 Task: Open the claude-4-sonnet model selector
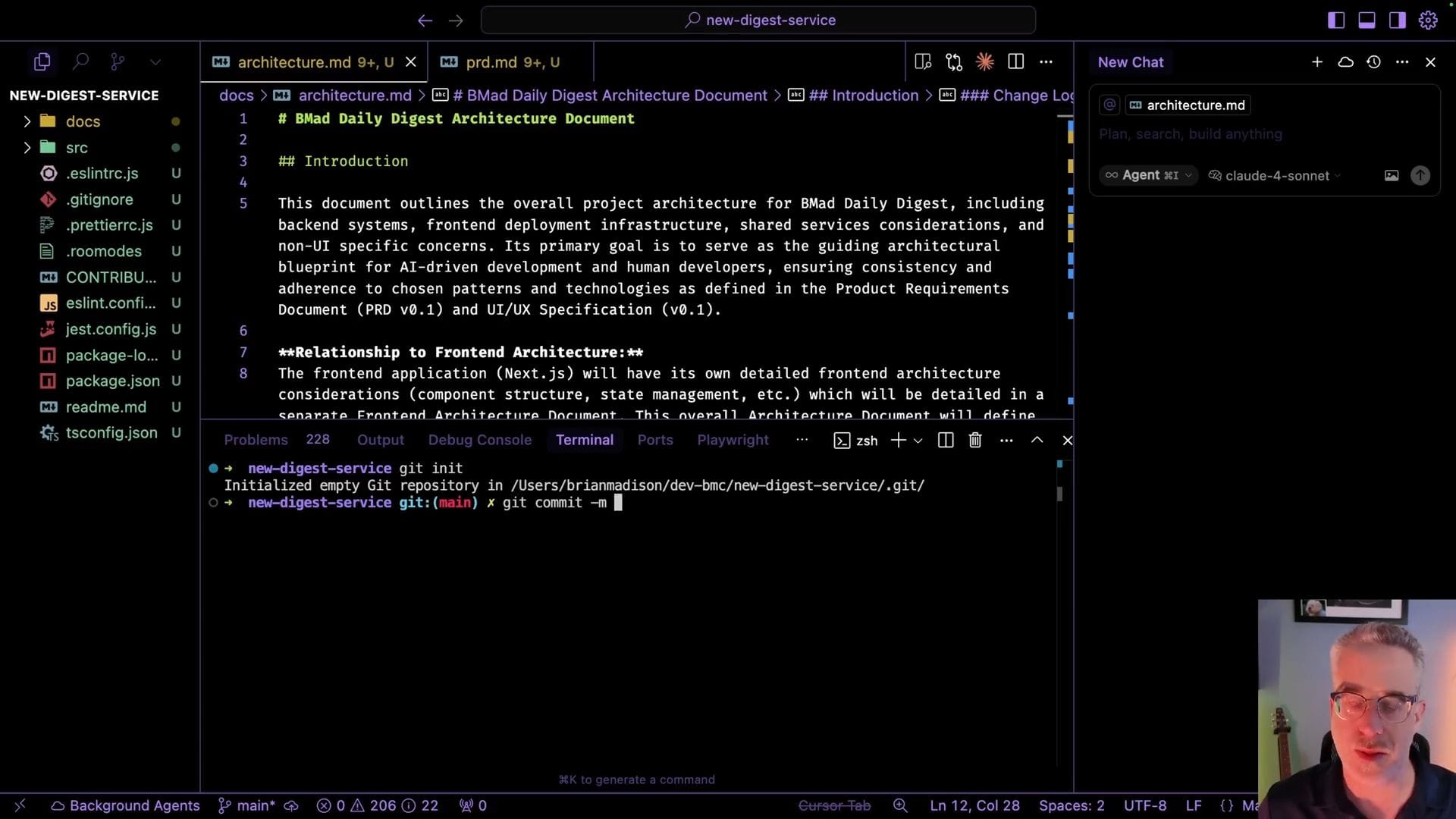[x=1276, y=176]
